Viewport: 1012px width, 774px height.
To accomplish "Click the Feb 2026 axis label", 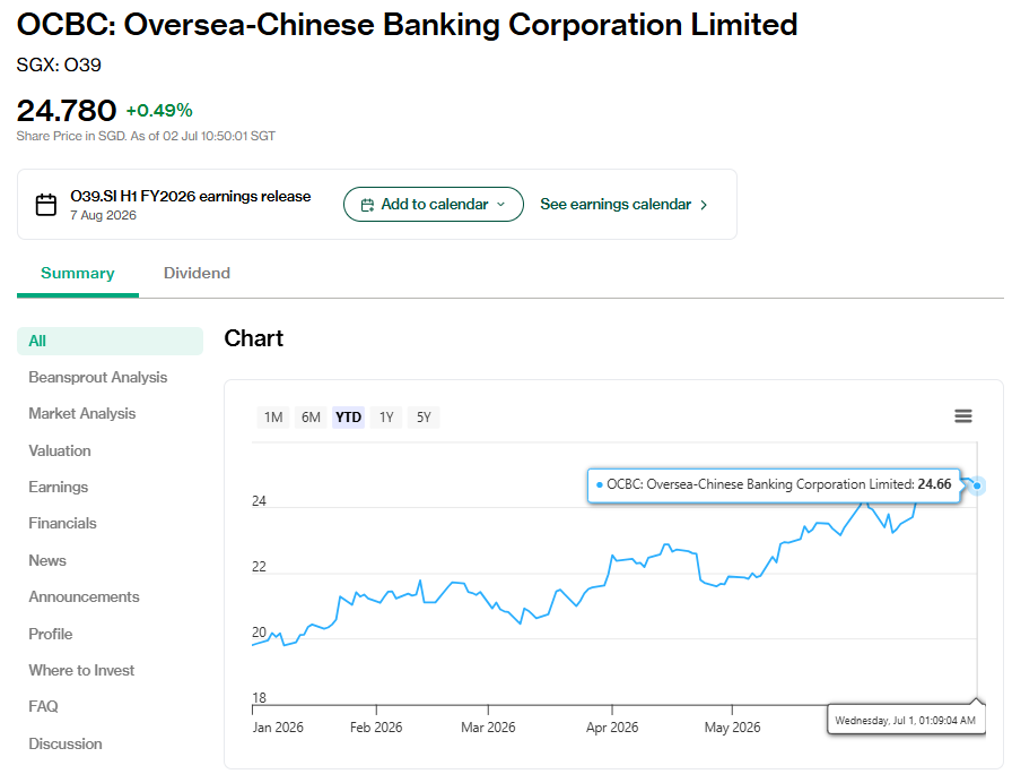I will (376, 728).
